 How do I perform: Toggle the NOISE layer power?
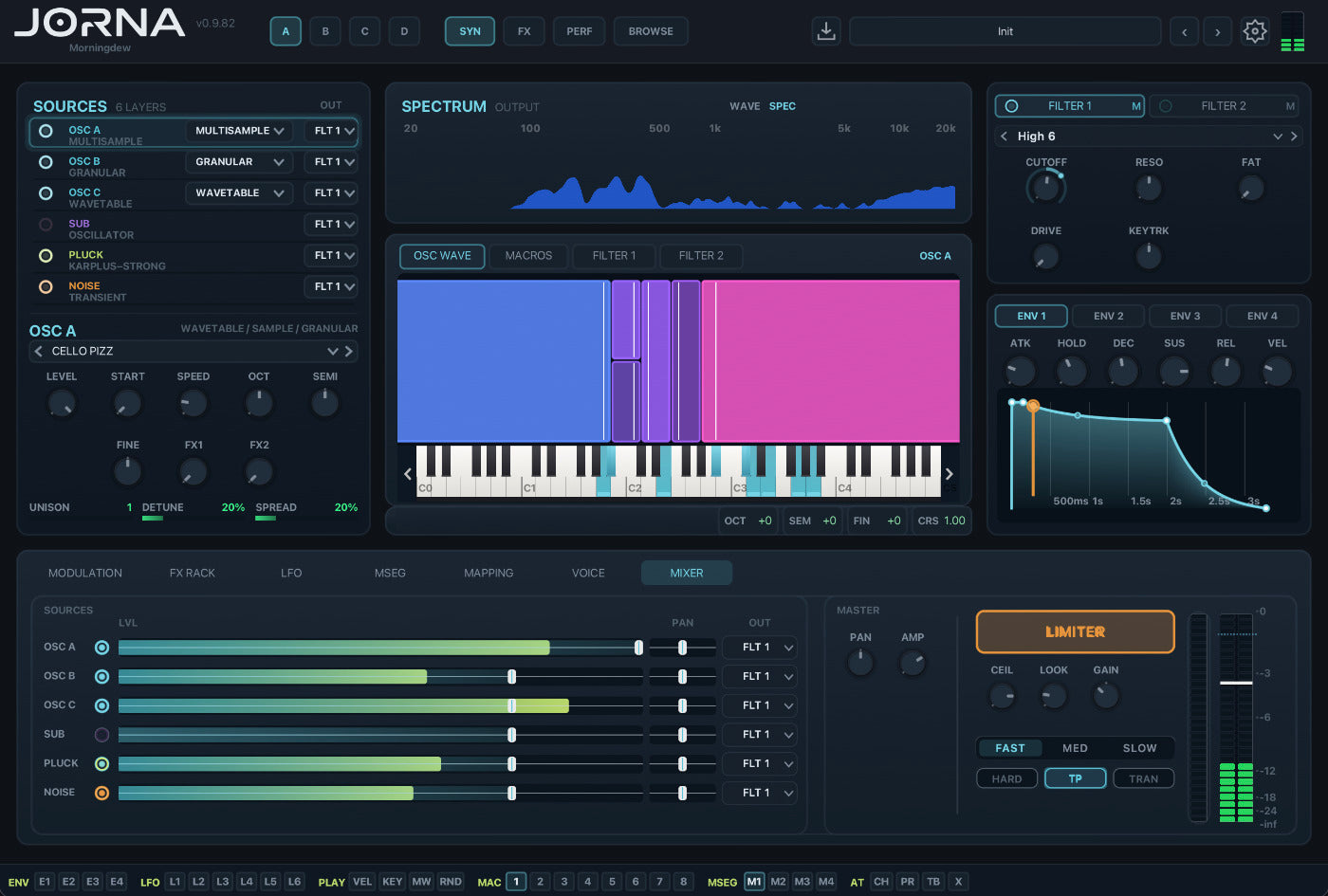[46, 286]
